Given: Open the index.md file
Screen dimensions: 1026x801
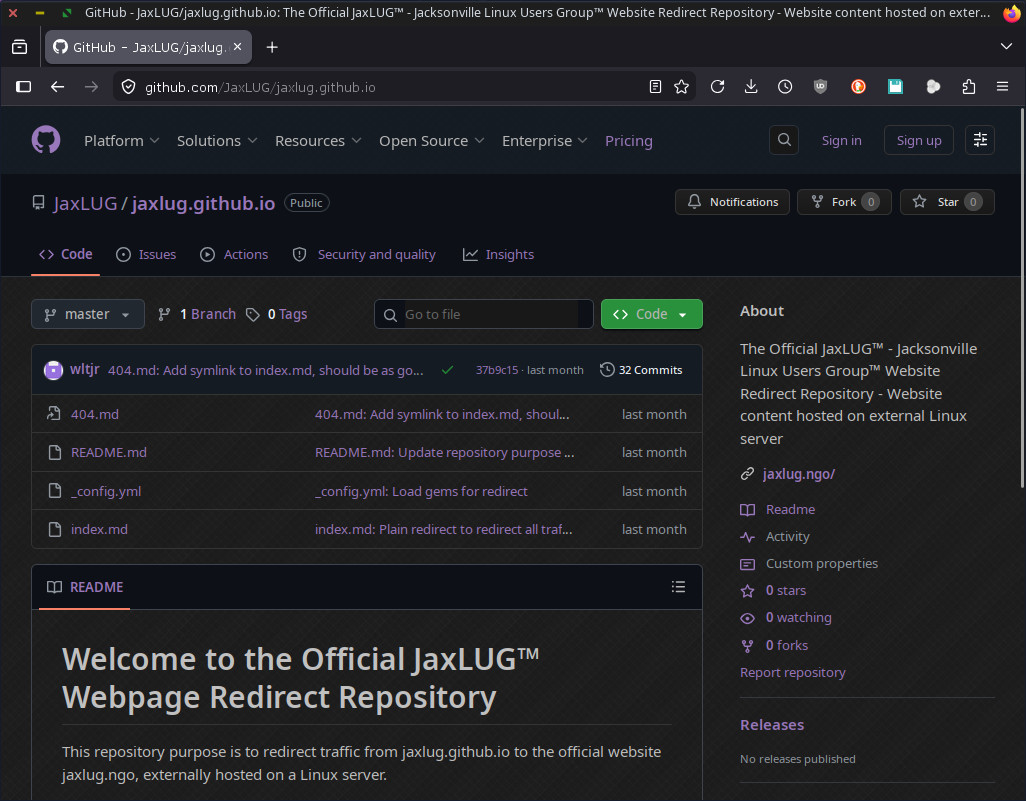Looking at the screenshot, I should coord(99,529).
